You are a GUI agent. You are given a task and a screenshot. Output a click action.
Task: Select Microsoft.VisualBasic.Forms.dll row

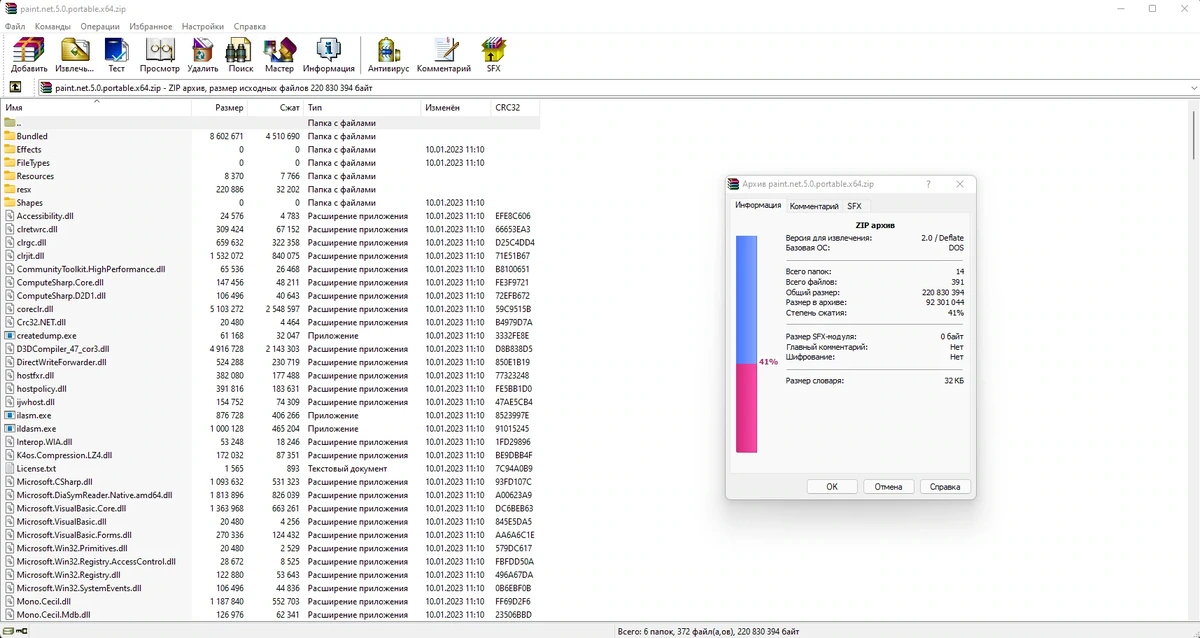pos(270,535)
